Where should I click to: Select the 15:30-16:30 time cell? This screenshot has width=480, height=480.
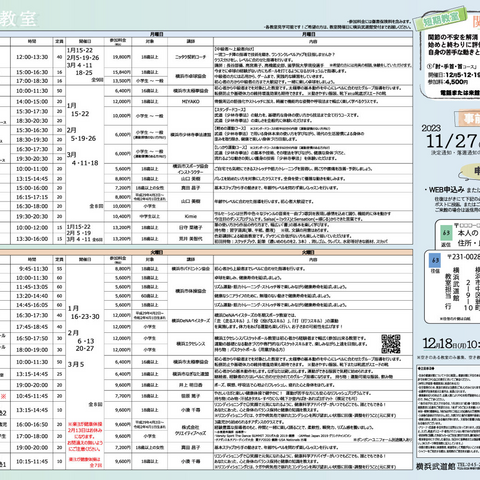point(32,130)
